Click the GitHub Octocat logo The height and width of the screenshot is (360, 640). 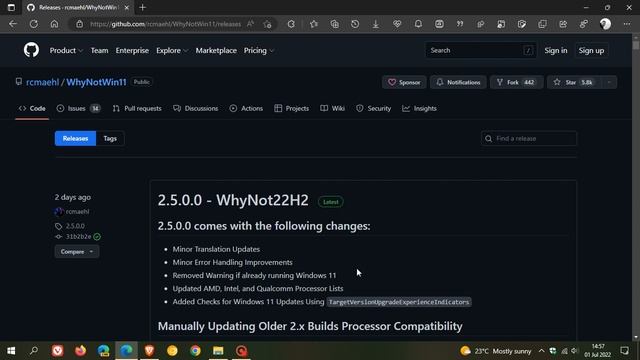31,50
